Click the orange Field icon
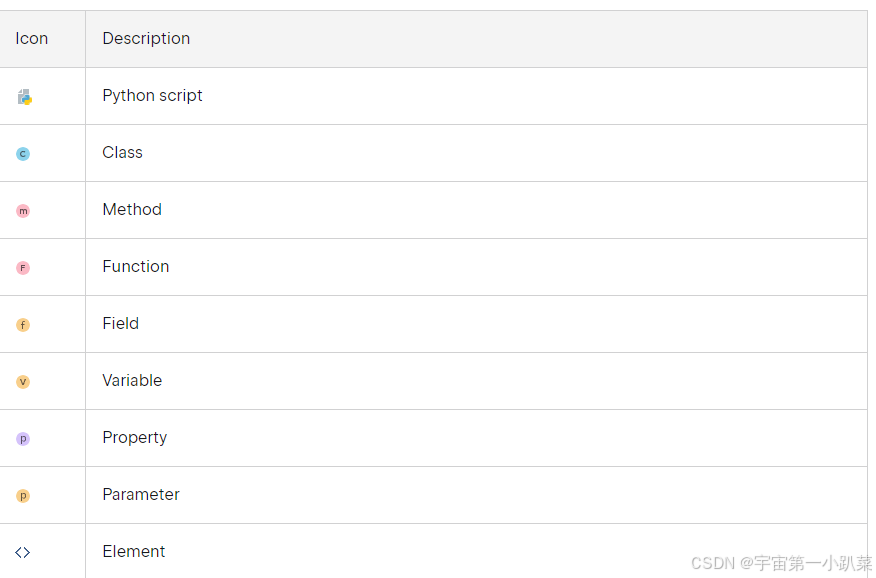Image resolution: width=876 pixels, height=578 pixels. (x=23, y=324)
